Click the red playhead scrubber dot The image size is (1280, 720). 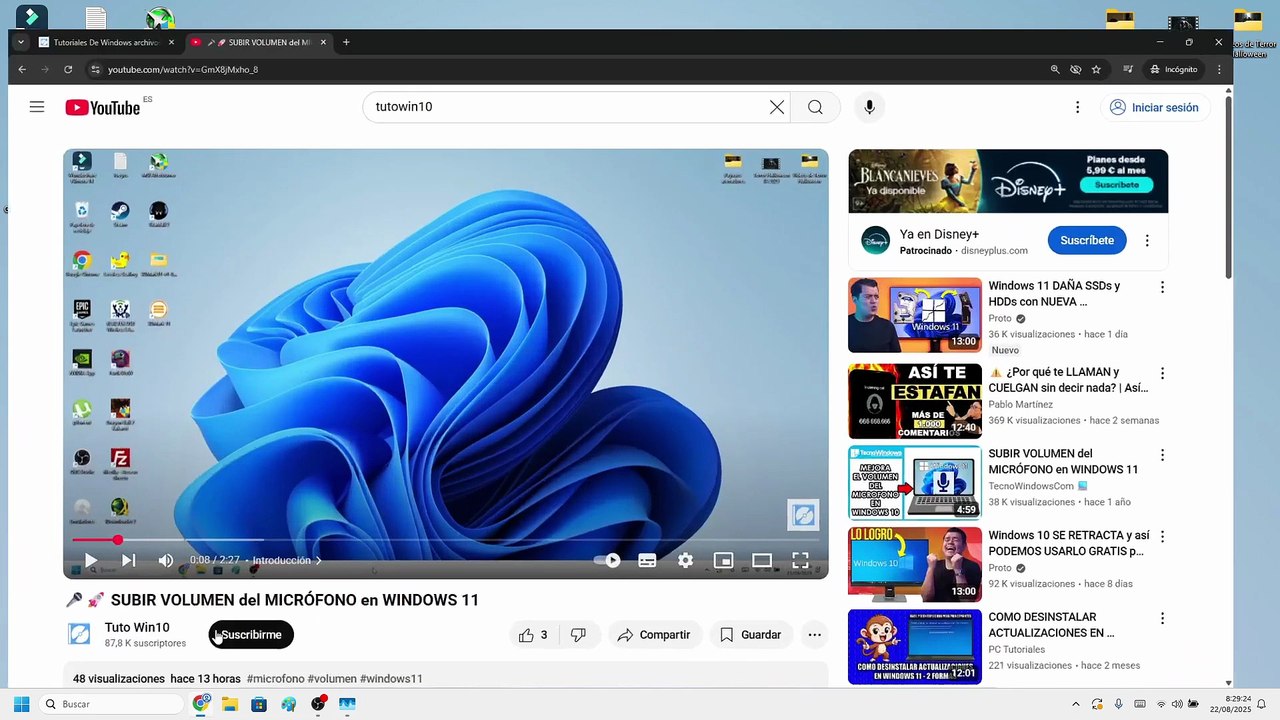coord(117,540)
